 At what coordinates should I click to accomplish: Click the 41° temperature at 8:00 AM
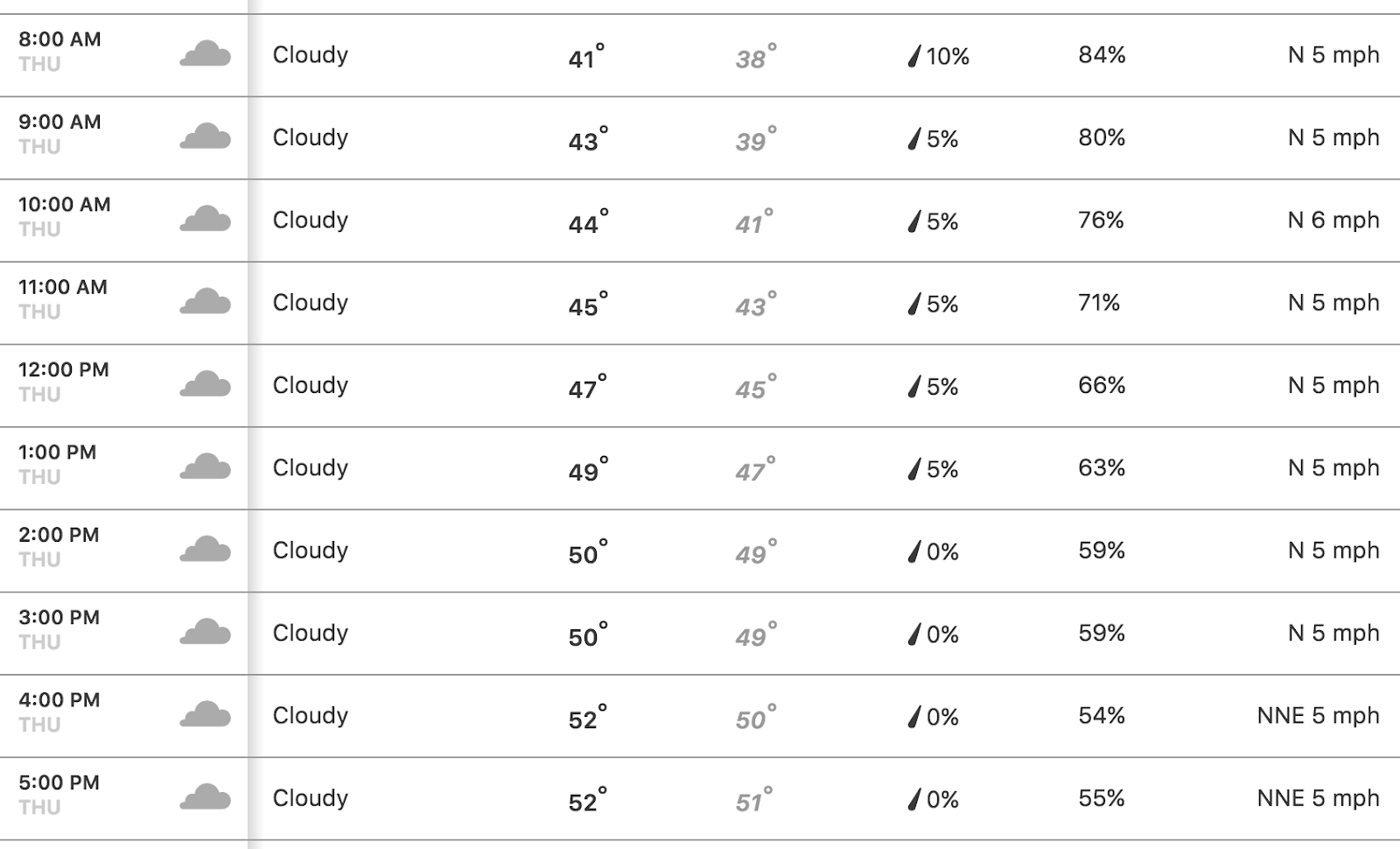coord(586,56)
